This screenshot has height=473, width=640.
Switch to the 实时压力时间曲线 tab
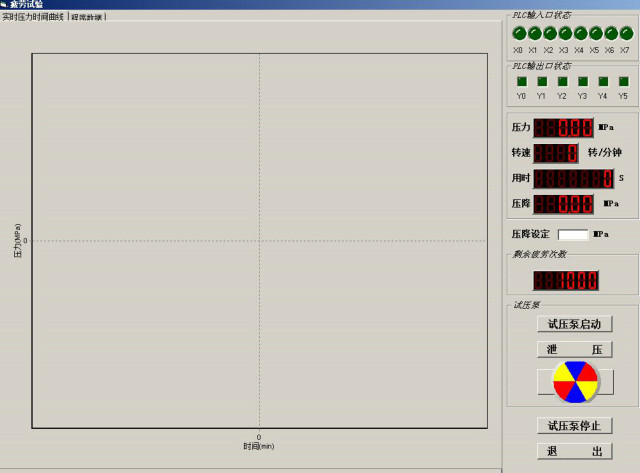pyautogui.click(x=33, y=17)
